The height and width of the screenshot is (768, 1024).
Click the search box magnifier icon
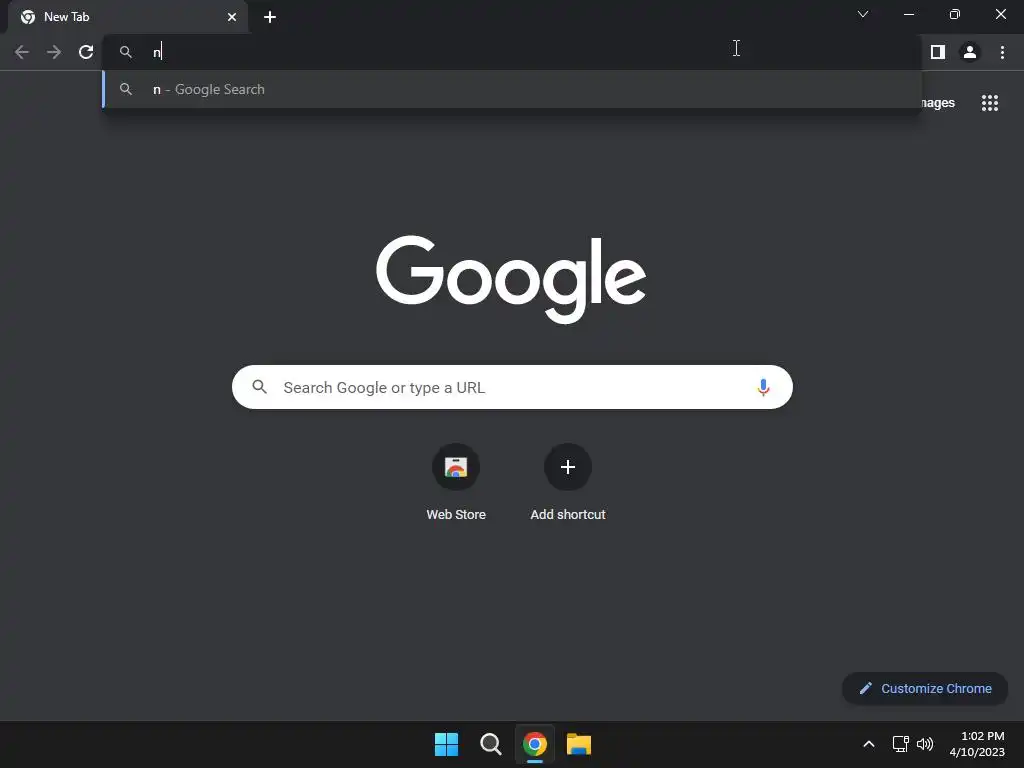point(259,387)
